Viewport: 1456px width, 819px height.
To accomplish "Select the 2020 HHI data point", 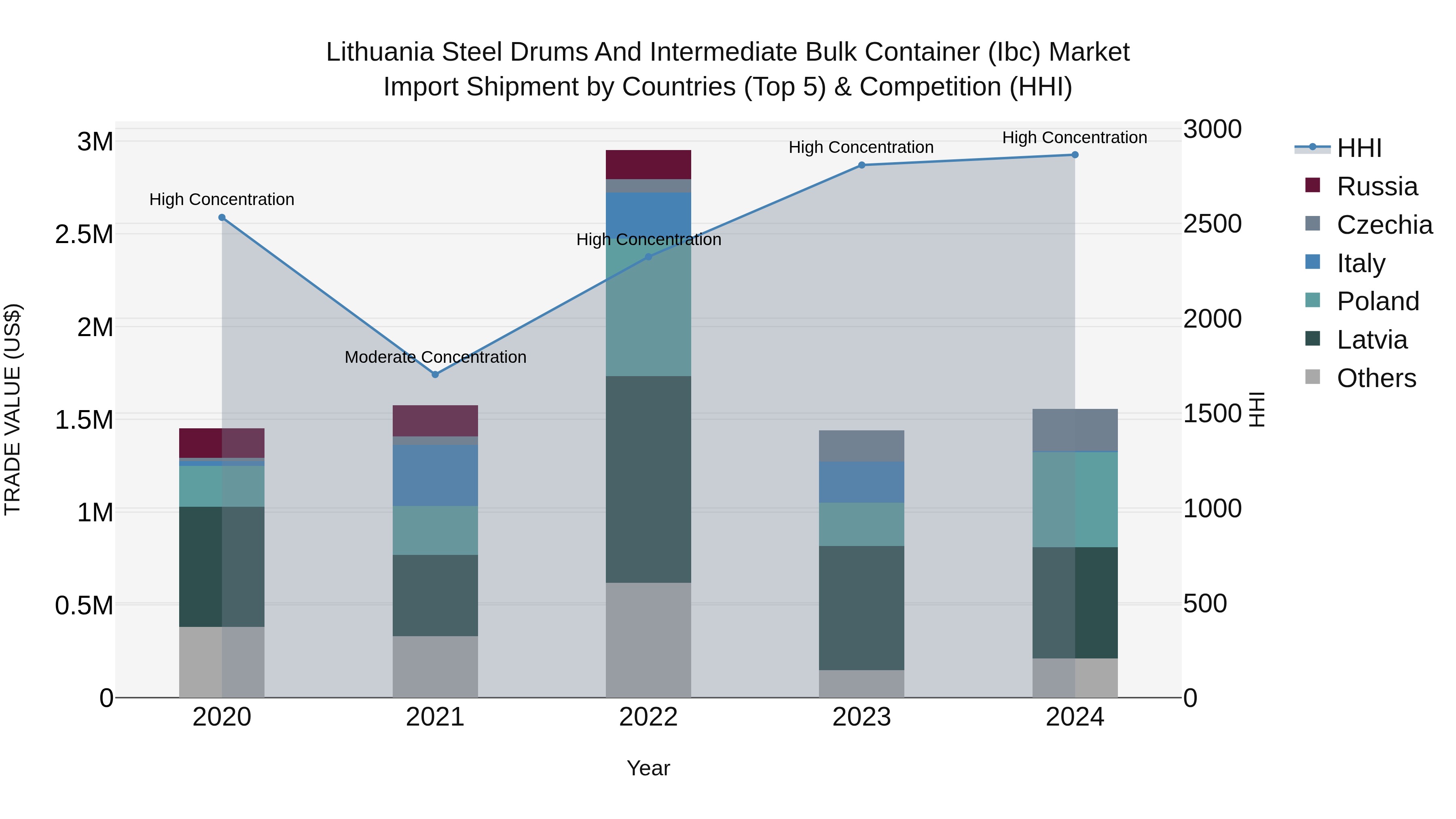I will coord(222,218).
